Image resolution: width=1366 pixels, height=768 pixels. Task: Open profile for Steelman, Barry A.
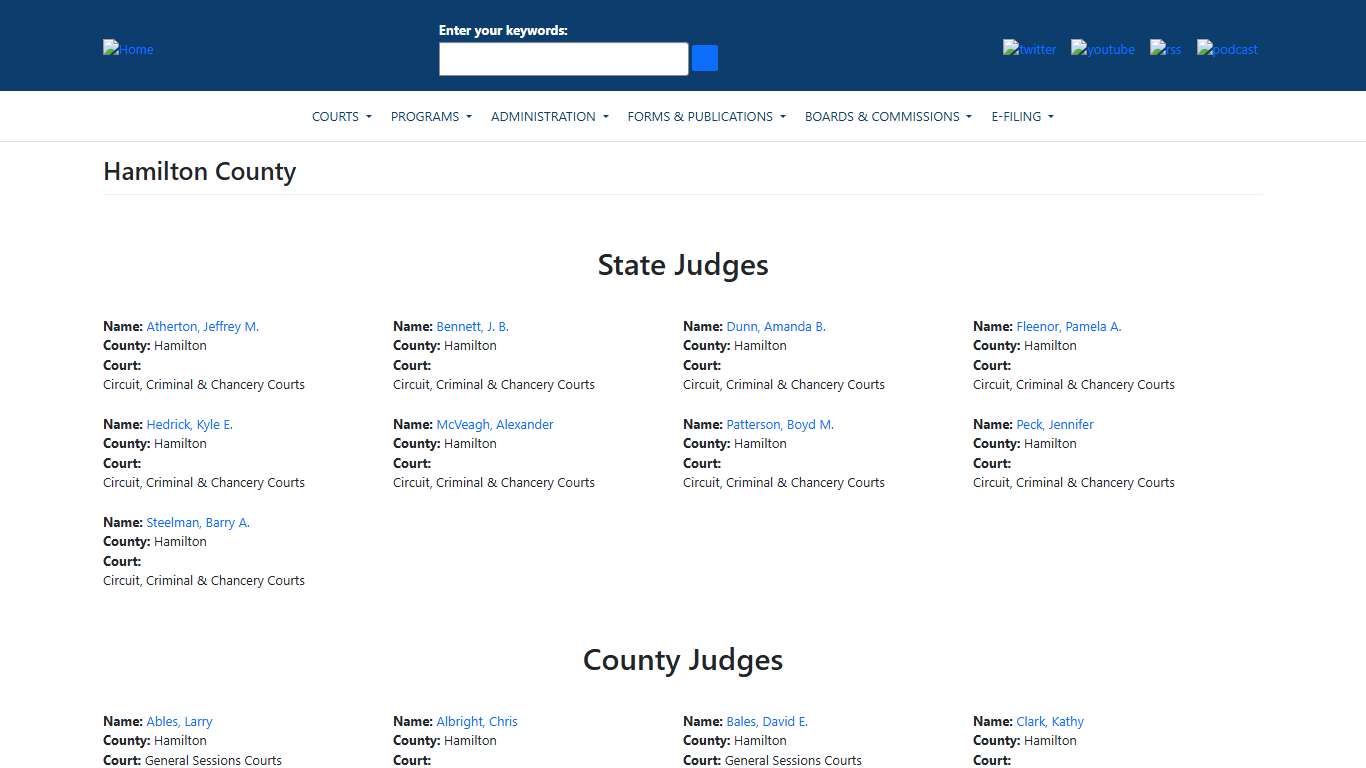(198, 522)
